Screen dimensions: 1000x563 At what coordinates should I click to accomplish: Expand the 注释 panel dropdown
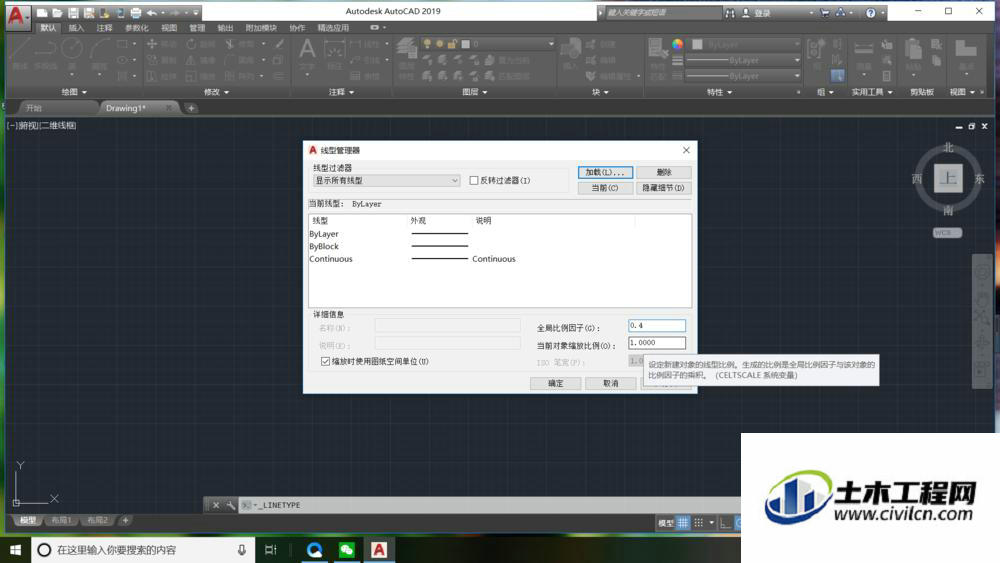tap(341, 92)
